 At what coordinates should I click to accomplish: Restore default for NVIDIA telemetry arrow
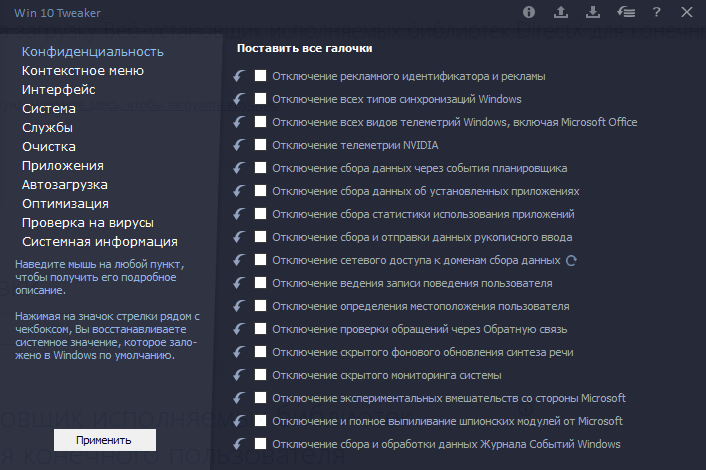[x=240, y=145]
